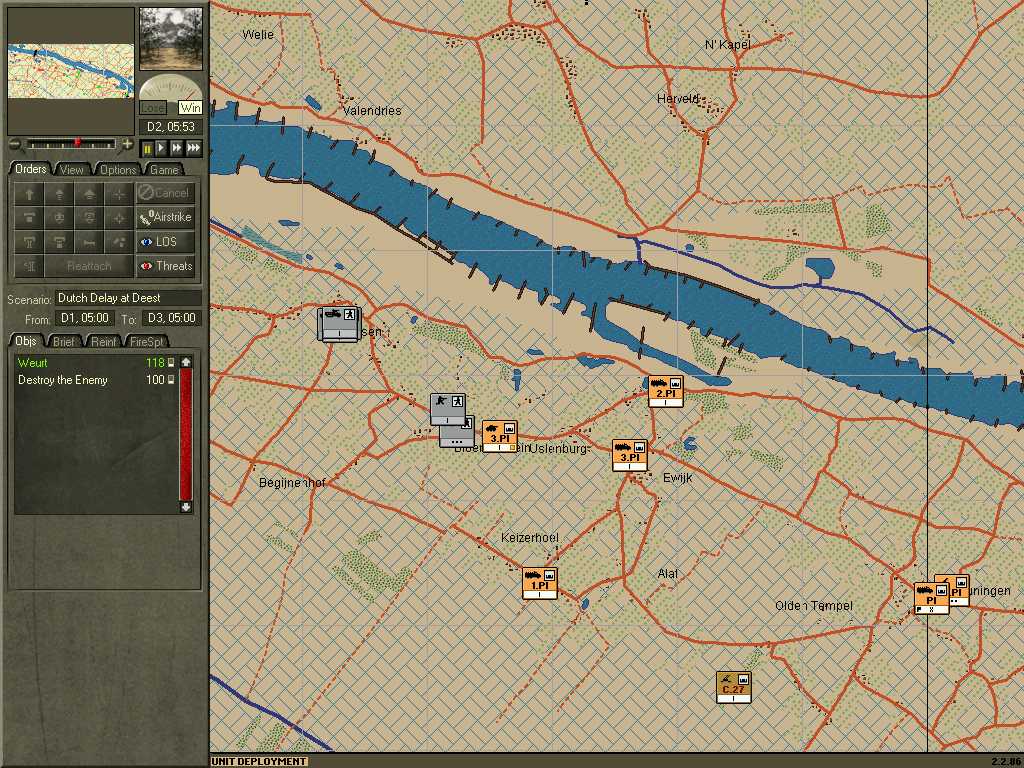This screenshot has height=768, width=1024.
Task: Run the game at fast speed (double arrow)
Action: (176, 149)
